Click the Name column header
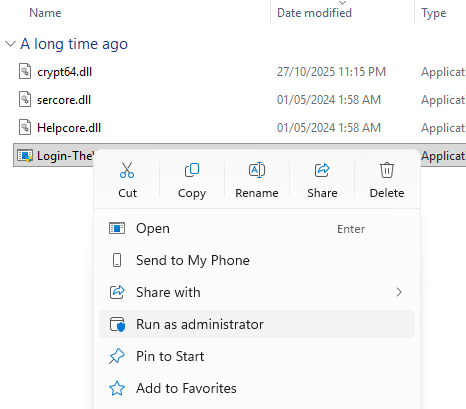Viewport: 466px width, 409px height. (45, 13)
